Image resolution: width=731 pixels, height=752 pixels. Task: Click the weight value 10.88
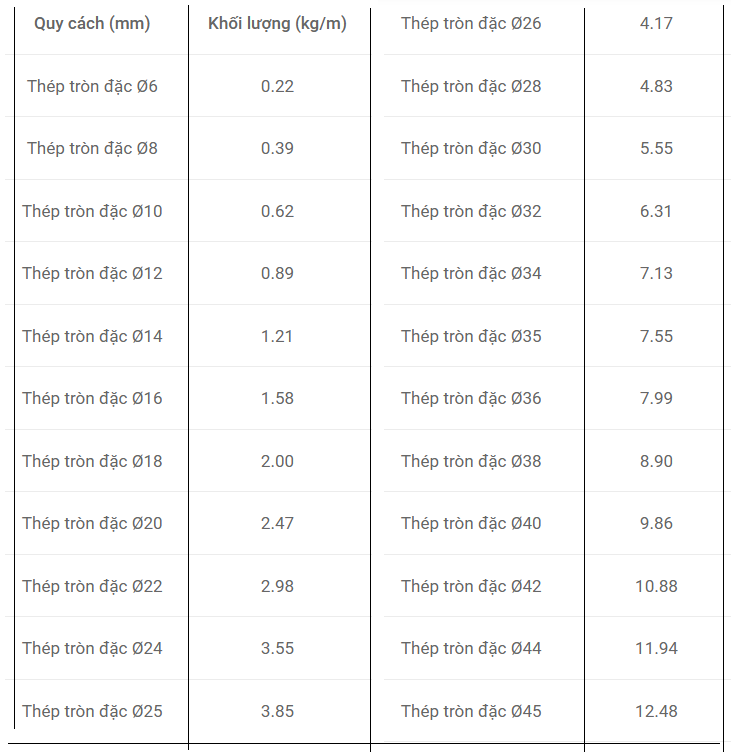pyautogui.click(x=656, y=587)
